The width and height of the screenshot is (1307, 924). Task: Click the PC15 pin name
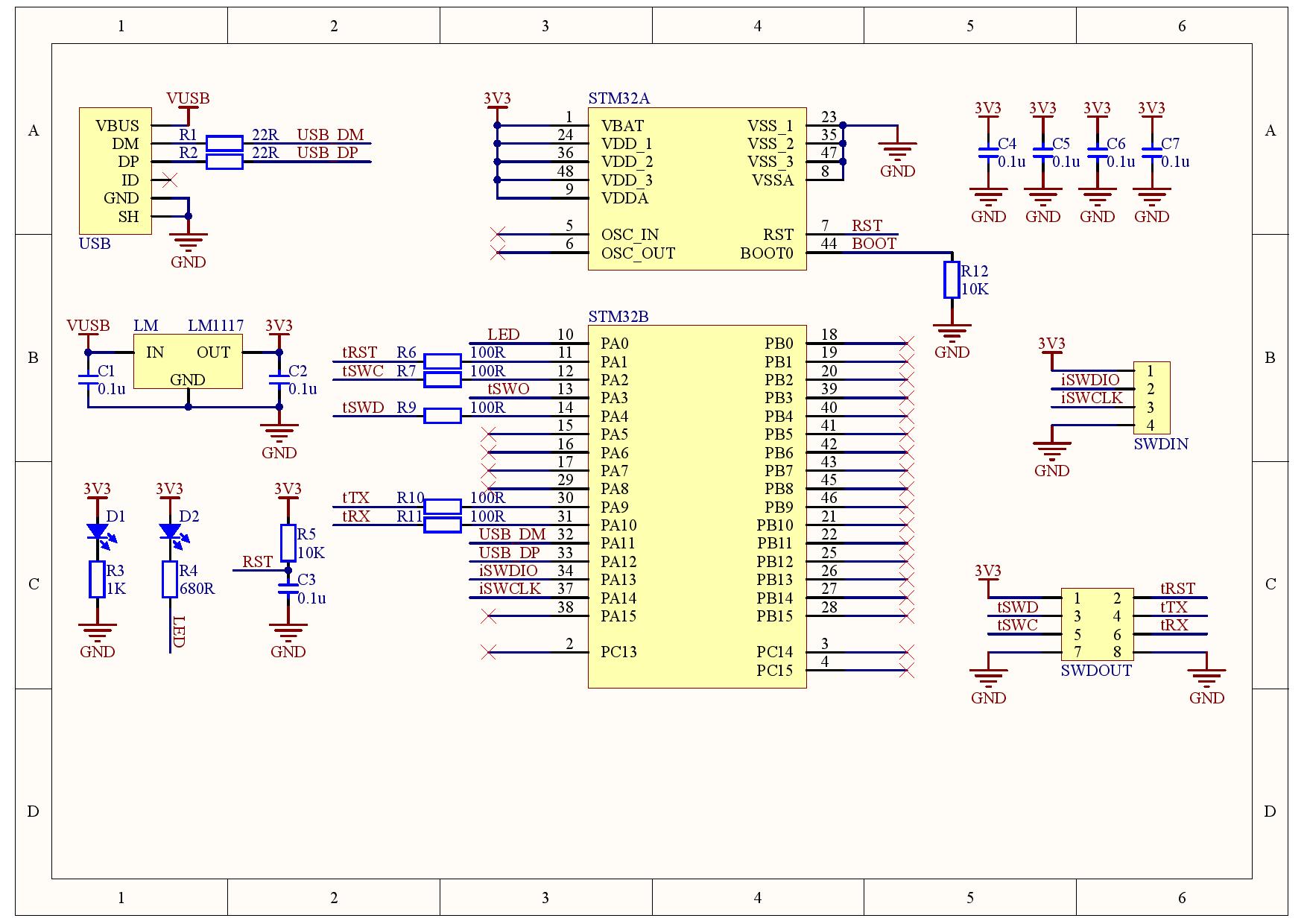[x=775, y=671]
